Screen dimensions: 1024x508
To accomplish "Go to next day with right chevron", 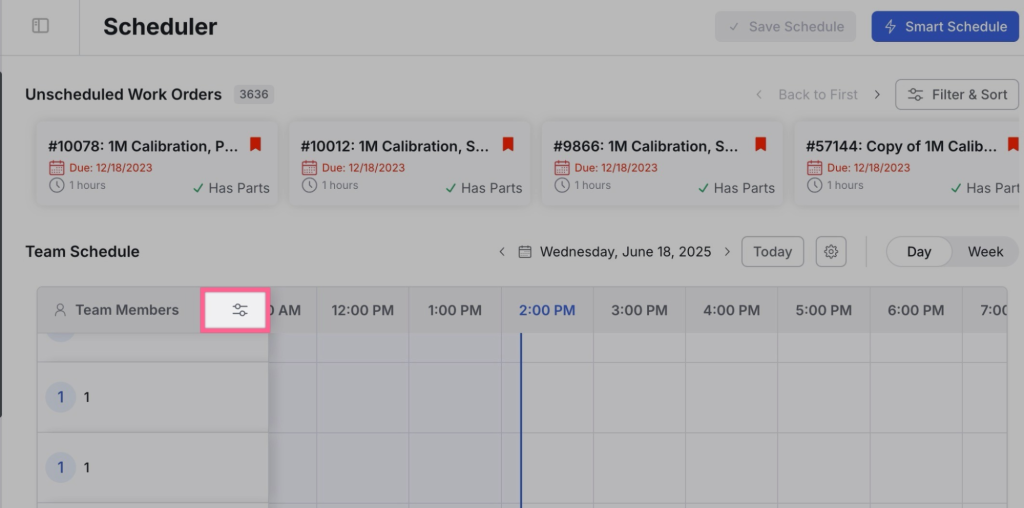I will tap(727, 252).
